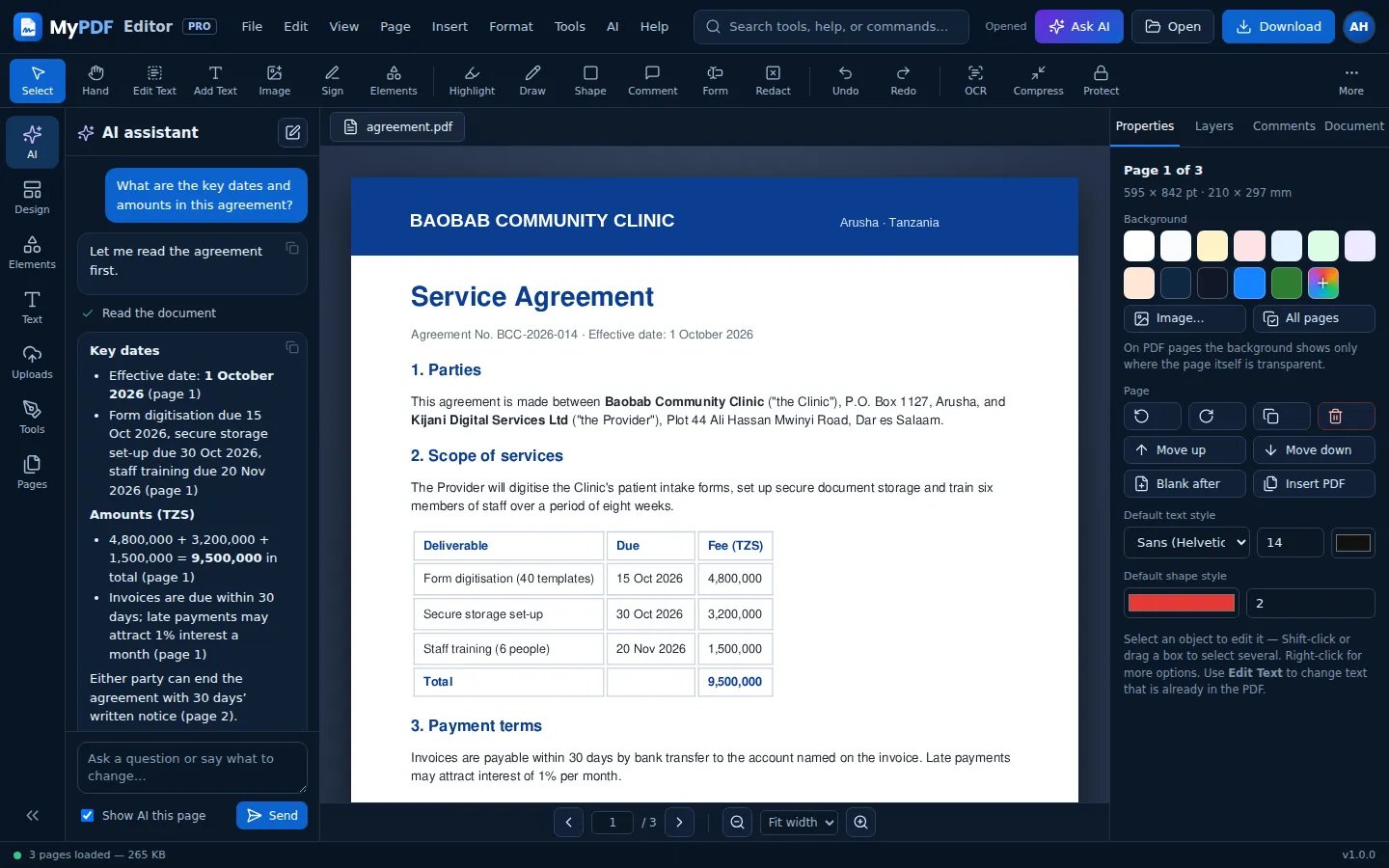
Task: Open the AH user avatar
Action: [1359, 27]
